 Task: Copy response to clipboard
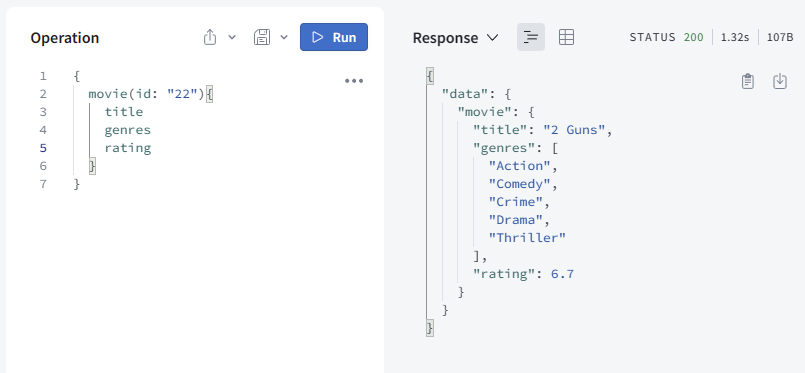(x=748, y=81)
